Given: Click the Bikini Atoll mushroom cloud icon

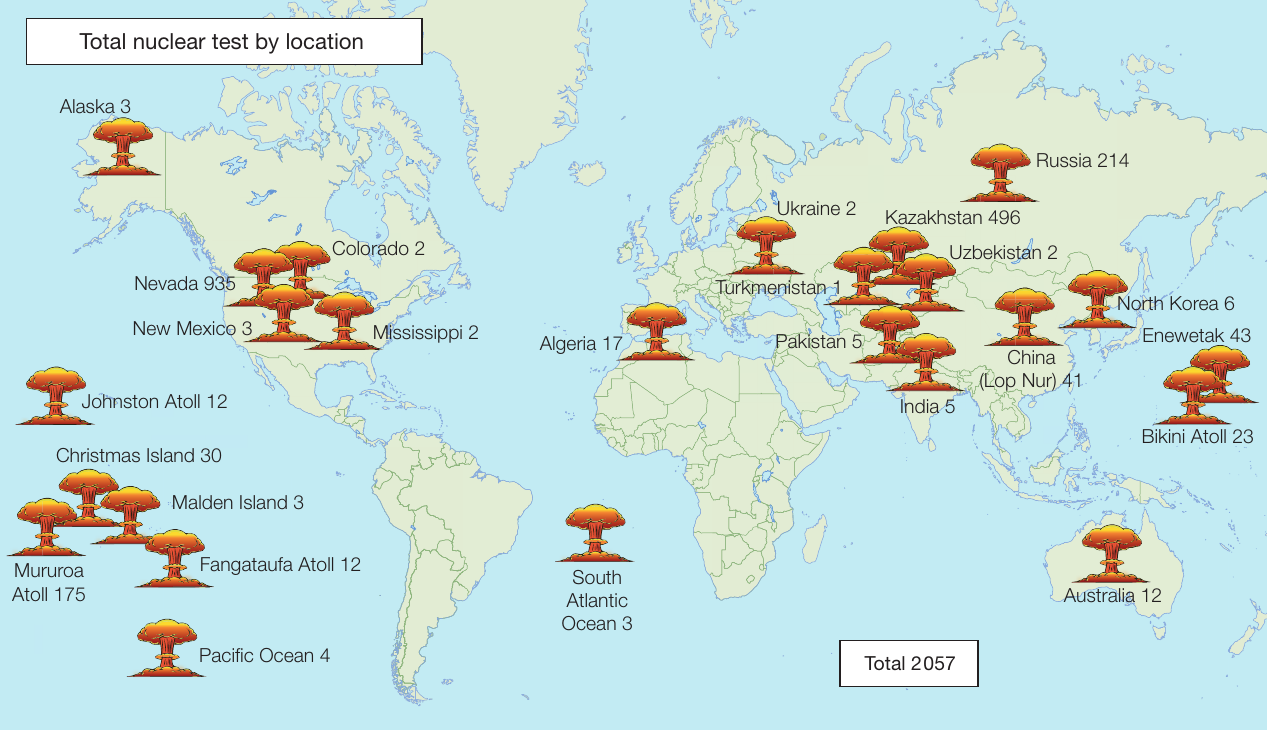Looking at the screenshot, I should [1192, 395].
